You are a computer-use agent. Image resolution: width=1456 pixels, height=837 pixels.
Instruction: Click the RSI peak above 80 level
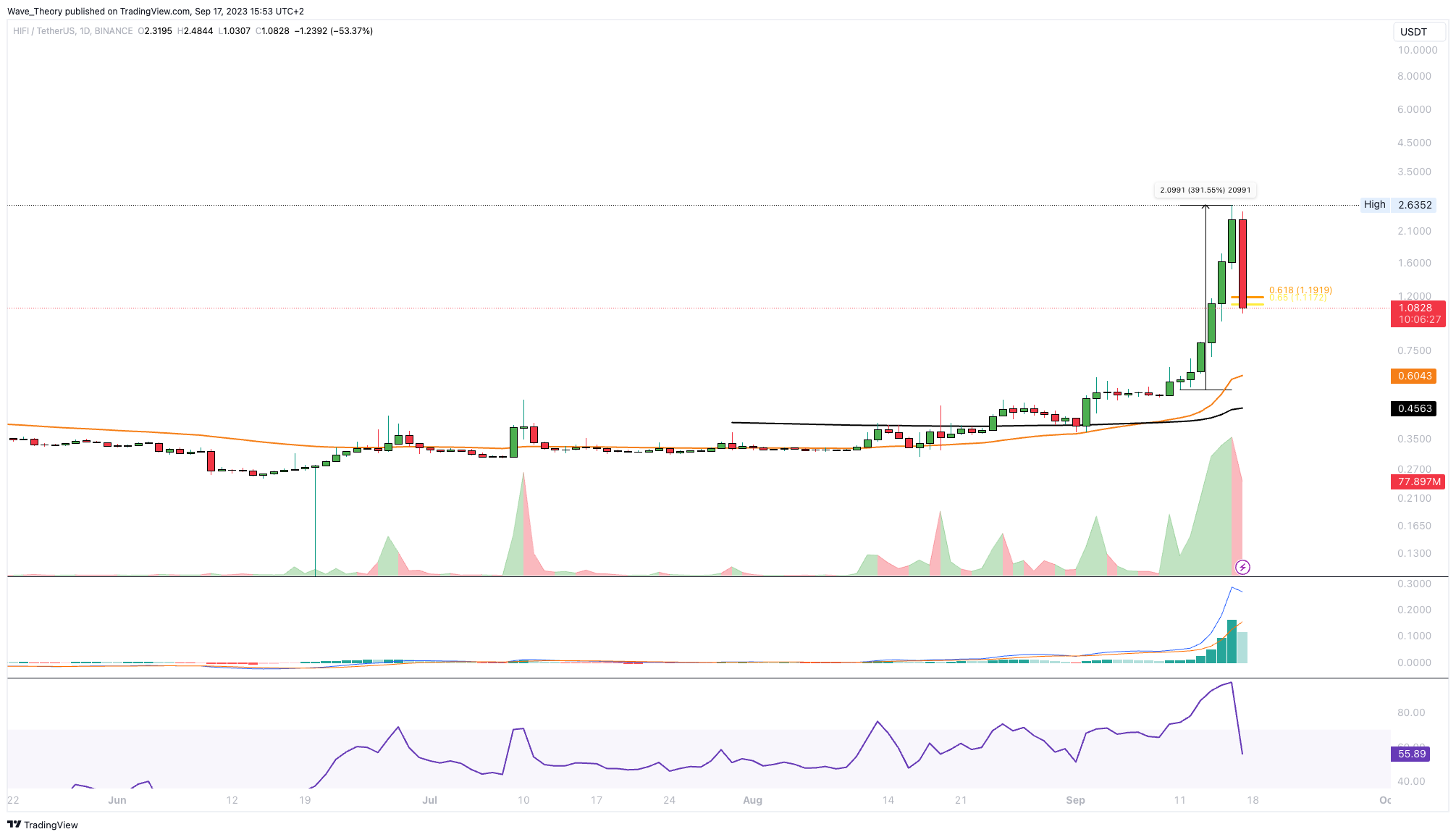pyautogui.click(x=1230, y=684)
